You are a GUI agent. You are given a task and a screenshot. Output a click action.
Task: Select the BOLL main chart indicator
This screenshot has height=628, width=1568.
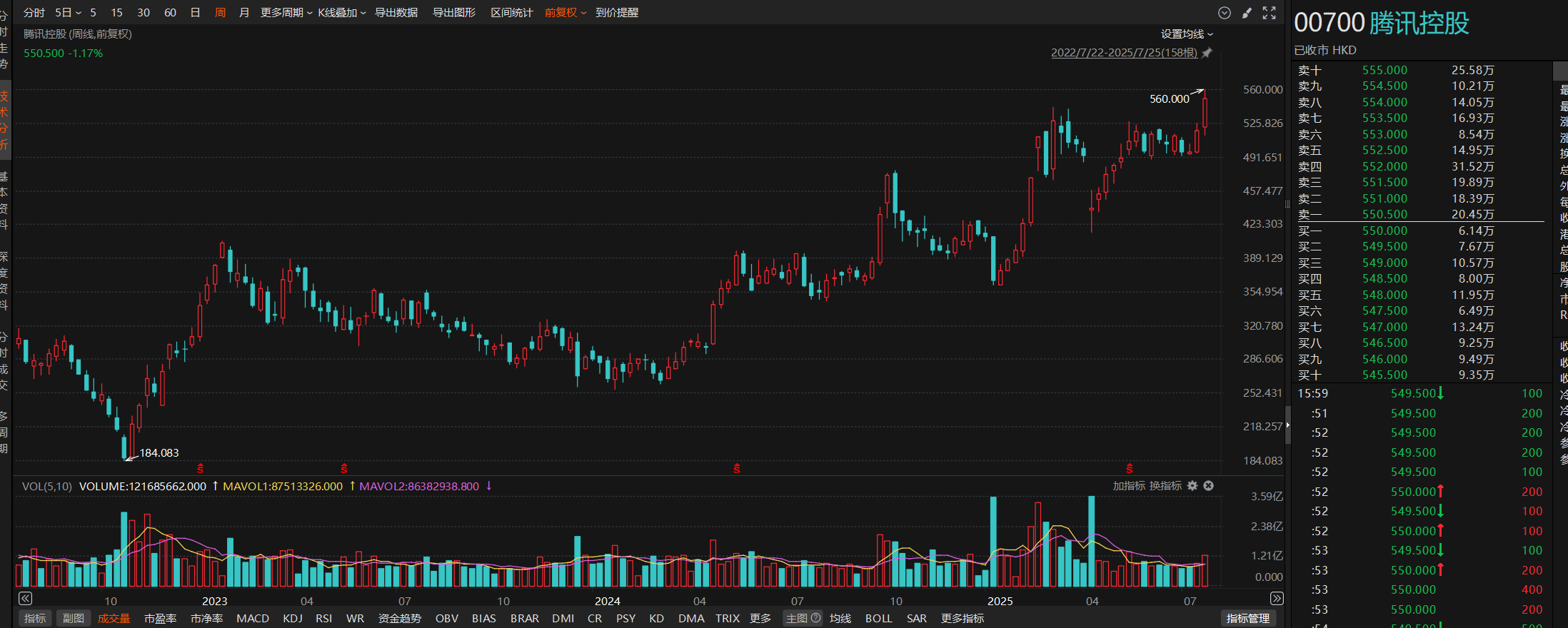click(x=878, y=618)
